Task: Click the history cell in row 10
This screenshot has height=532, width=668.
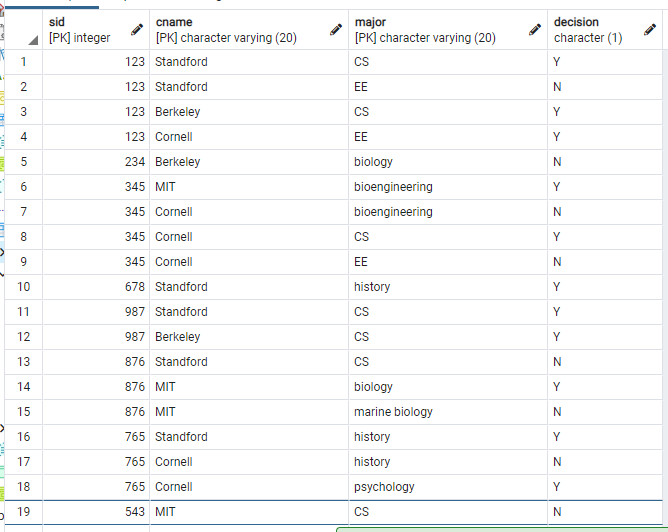Action: coord(448,287)
